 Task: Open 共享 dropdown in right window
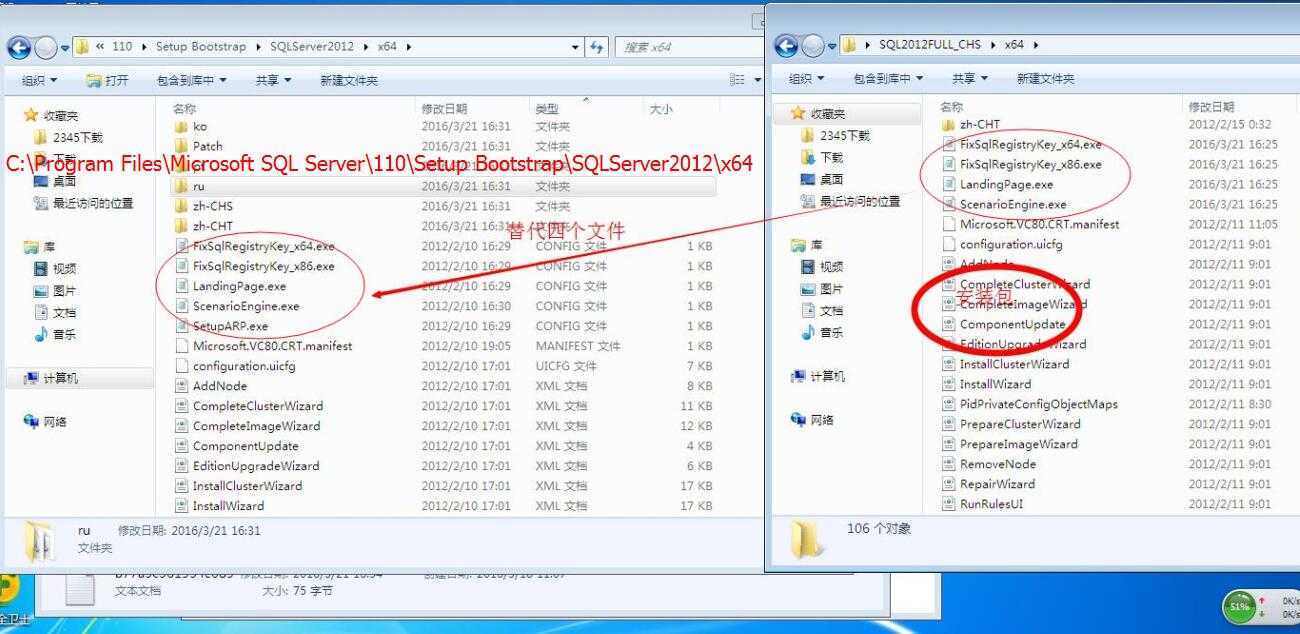pyautogui.click(x=970, y=78)
